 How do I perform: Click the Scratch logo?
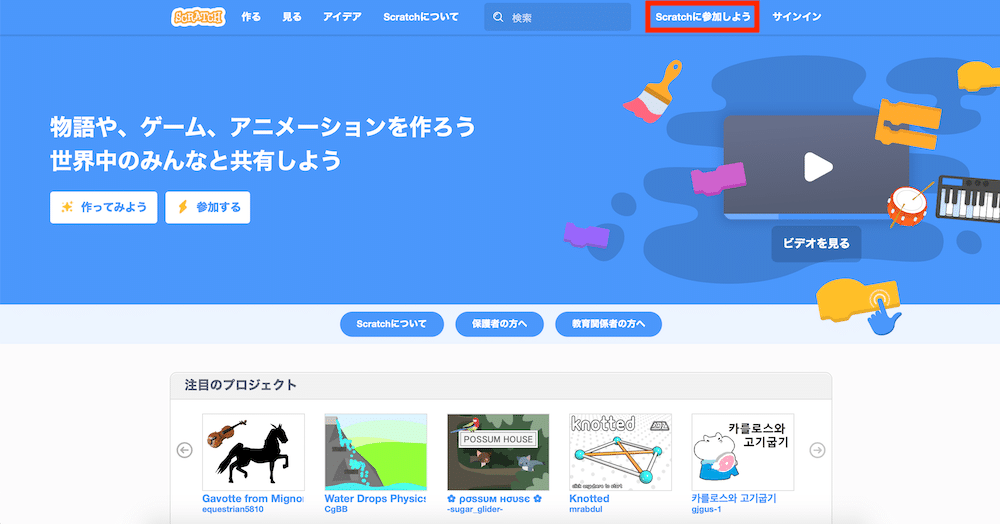point(198,17)
